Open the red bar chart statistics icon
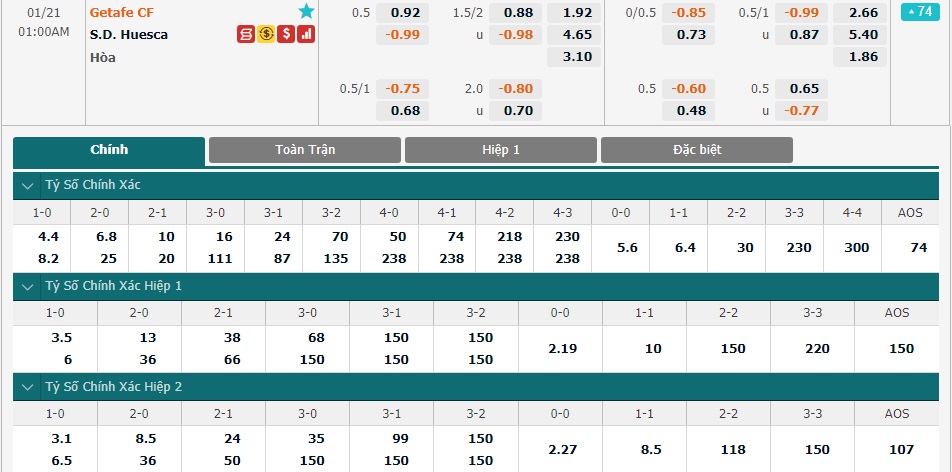 coord(306,35)
